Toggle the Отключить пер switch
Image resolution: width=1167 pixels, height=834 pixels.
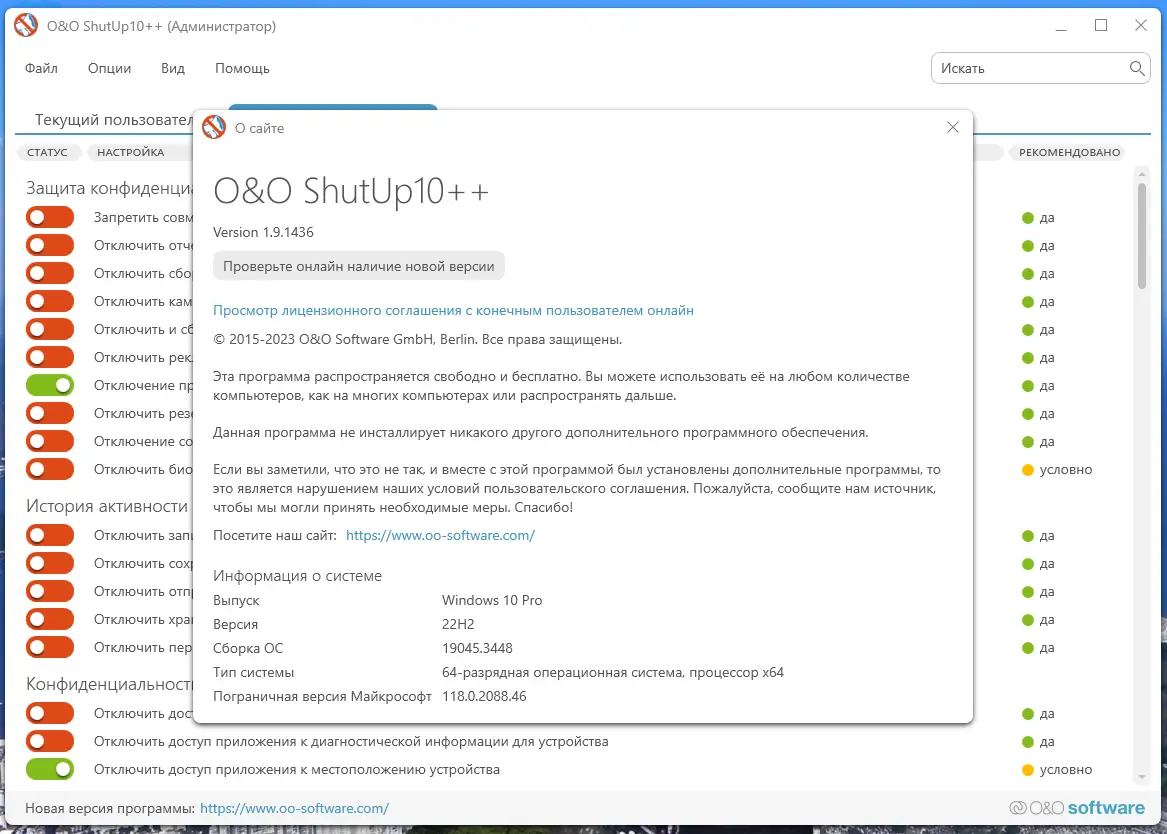pos(50,647)
